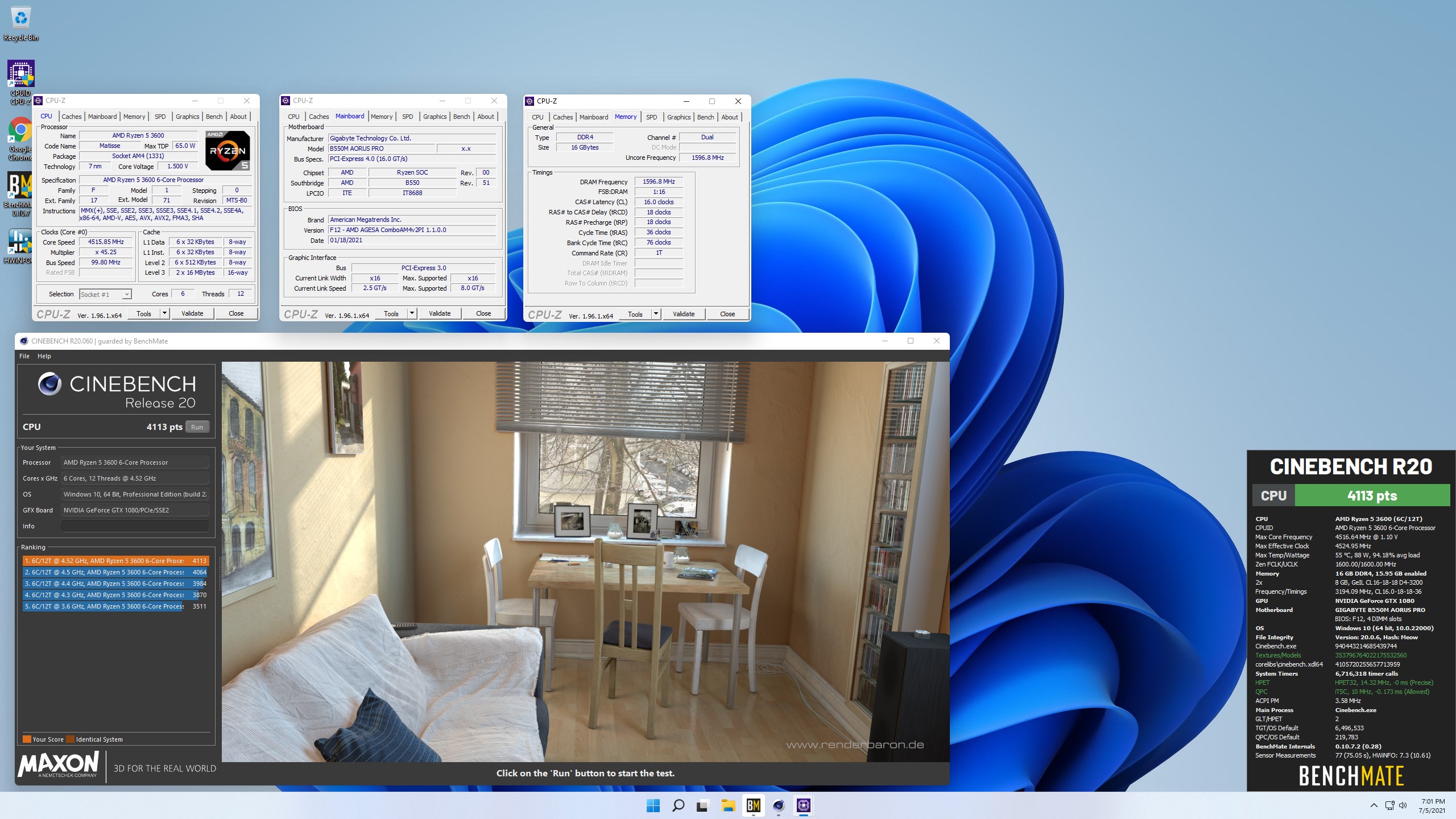Switch to CPU-Z taskbar icon
Image resolution: width=1456 pixels, height=819 pixels.
click(804, 805)
